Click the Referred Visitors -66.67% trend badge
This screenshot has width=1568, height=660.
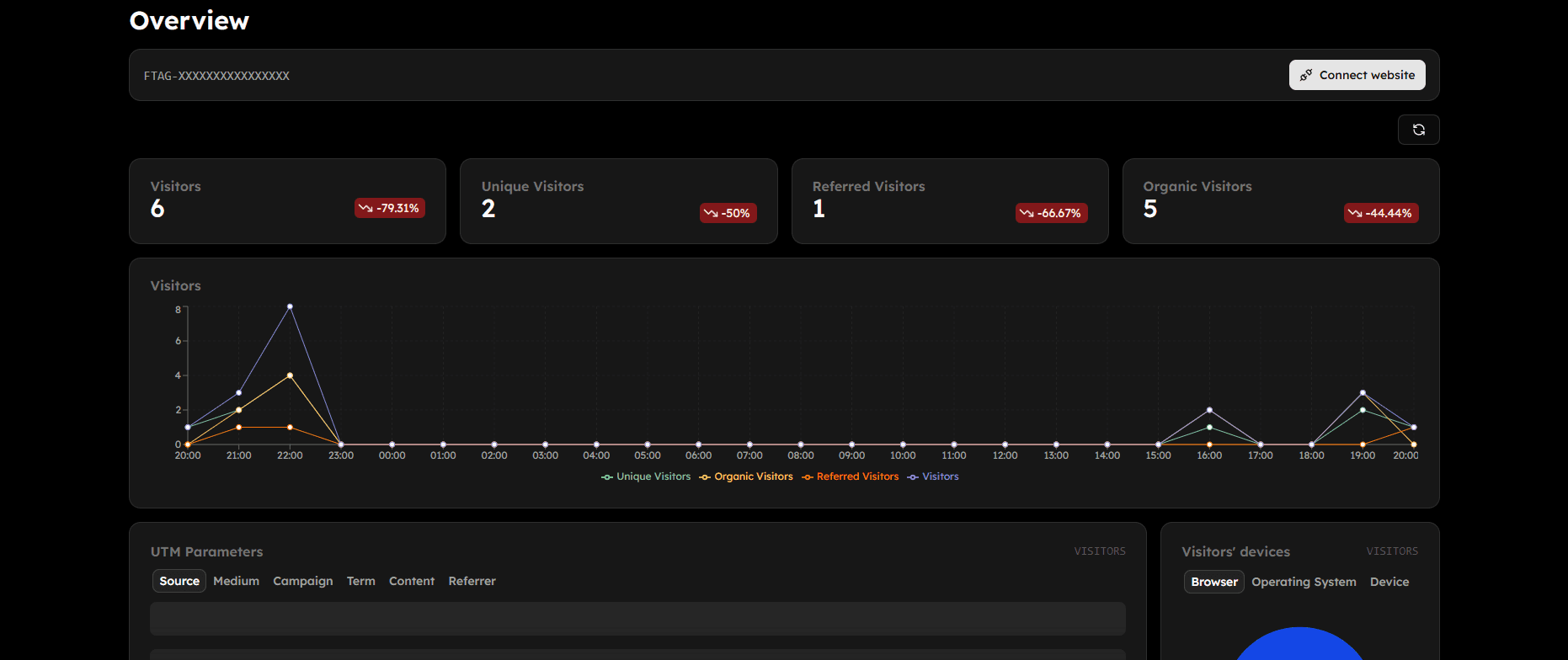click(1051, 213)
